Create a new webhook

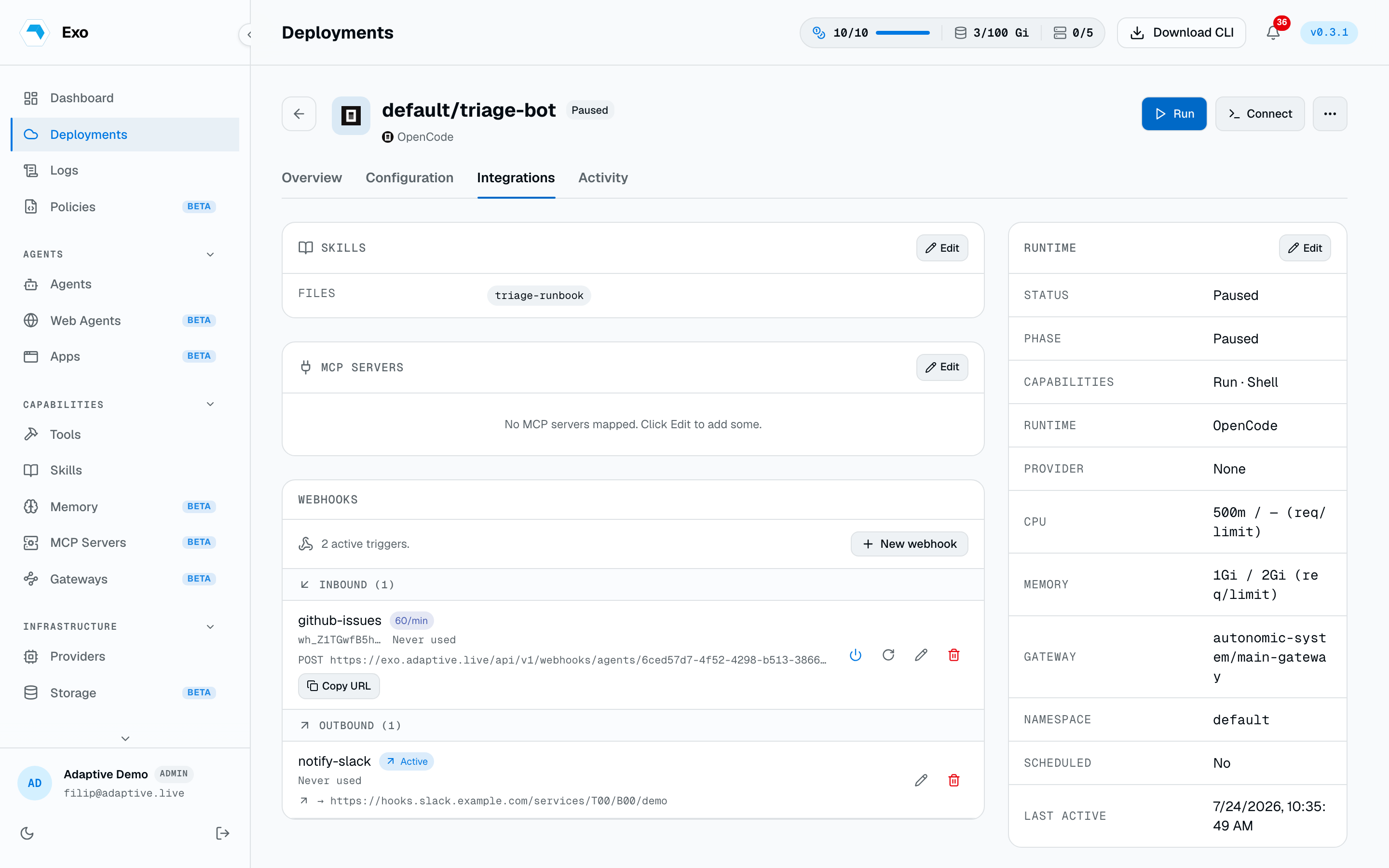coord(909,543)
